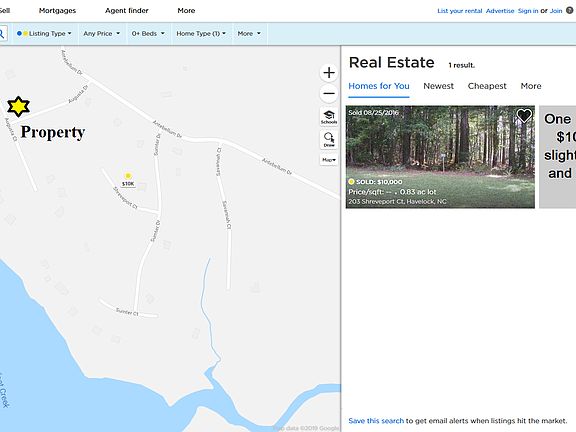Show Schools overlay on the map

[329, 117]
